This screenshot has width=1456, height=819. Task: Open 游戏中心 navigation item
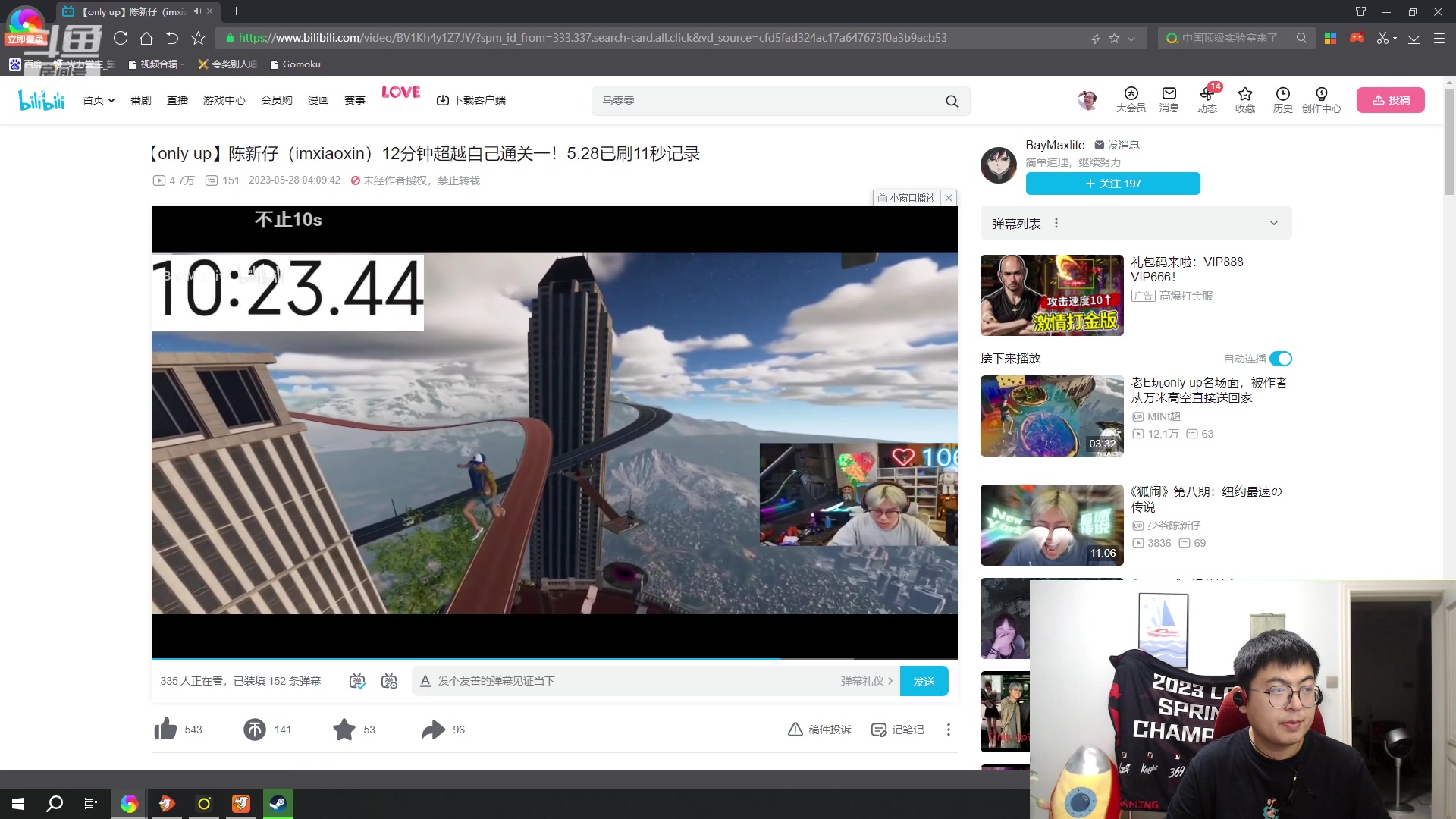tap(224, 100)
